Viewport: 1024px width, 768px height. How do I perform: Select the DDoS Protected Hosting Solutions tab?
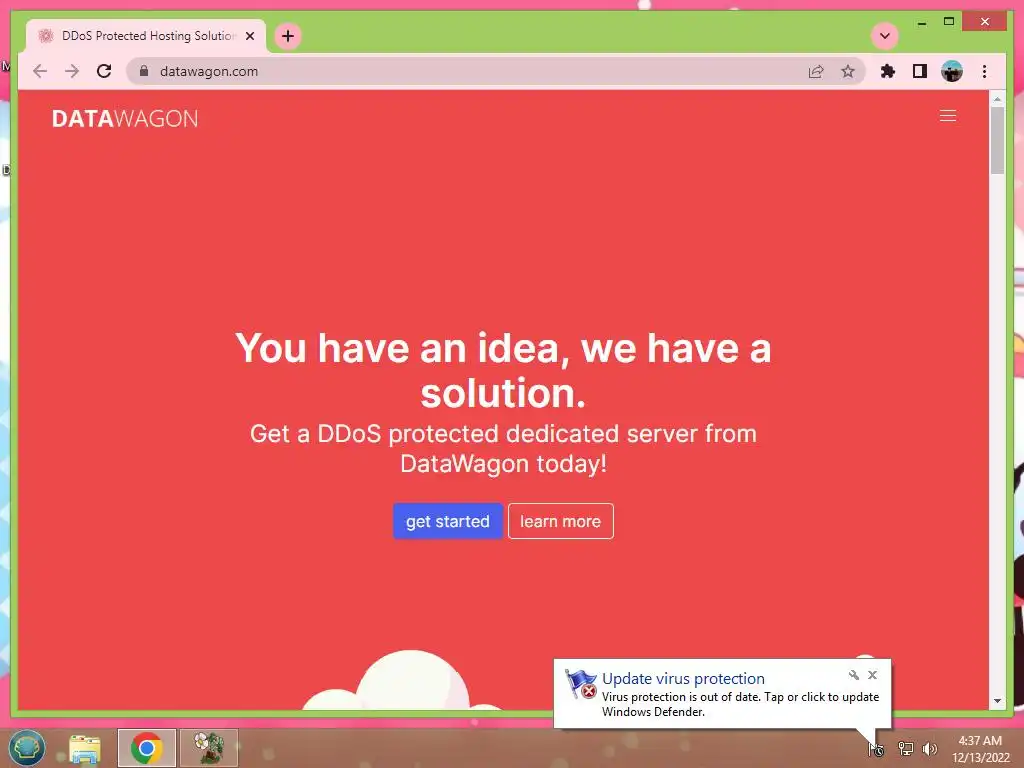click(146, 36)
